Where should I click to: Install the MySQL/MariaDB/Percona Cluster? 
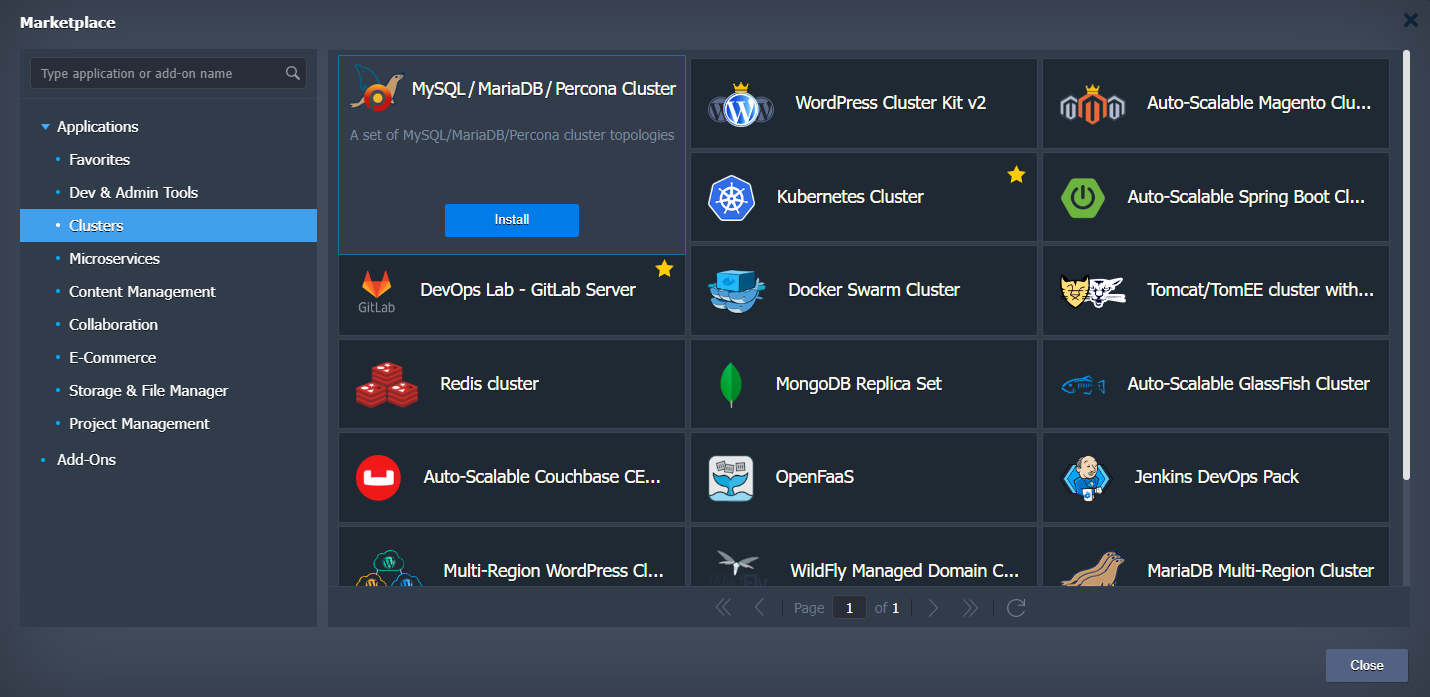coord(512,220)
